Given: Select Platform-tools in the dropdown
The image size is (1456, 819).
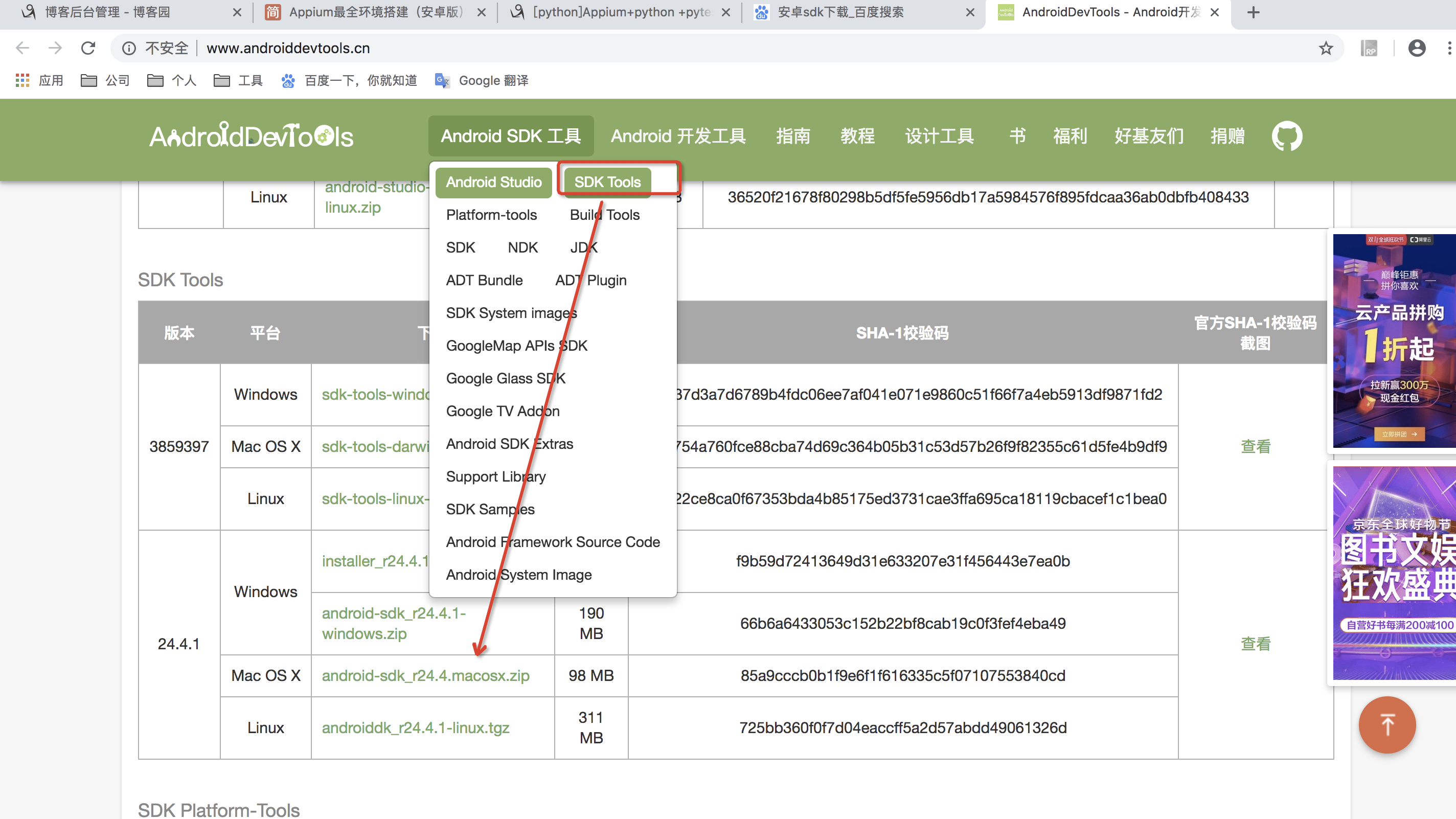Looking at the screenshot, I should (x=491, y=215).
